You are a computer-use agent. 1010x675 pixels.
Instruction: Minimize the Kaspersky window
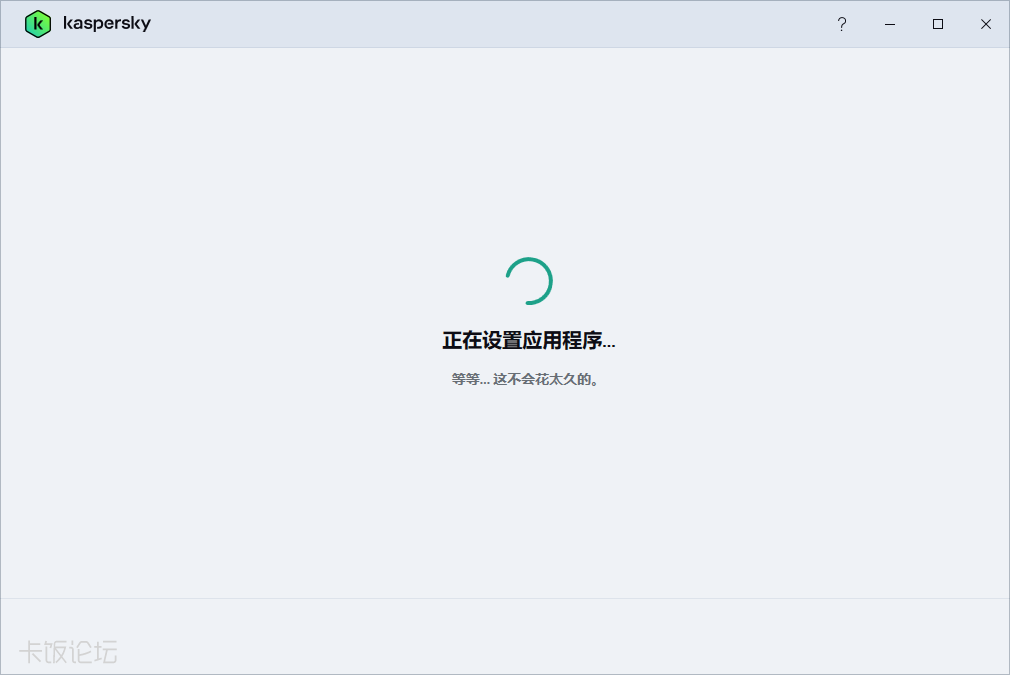[890, 24]
